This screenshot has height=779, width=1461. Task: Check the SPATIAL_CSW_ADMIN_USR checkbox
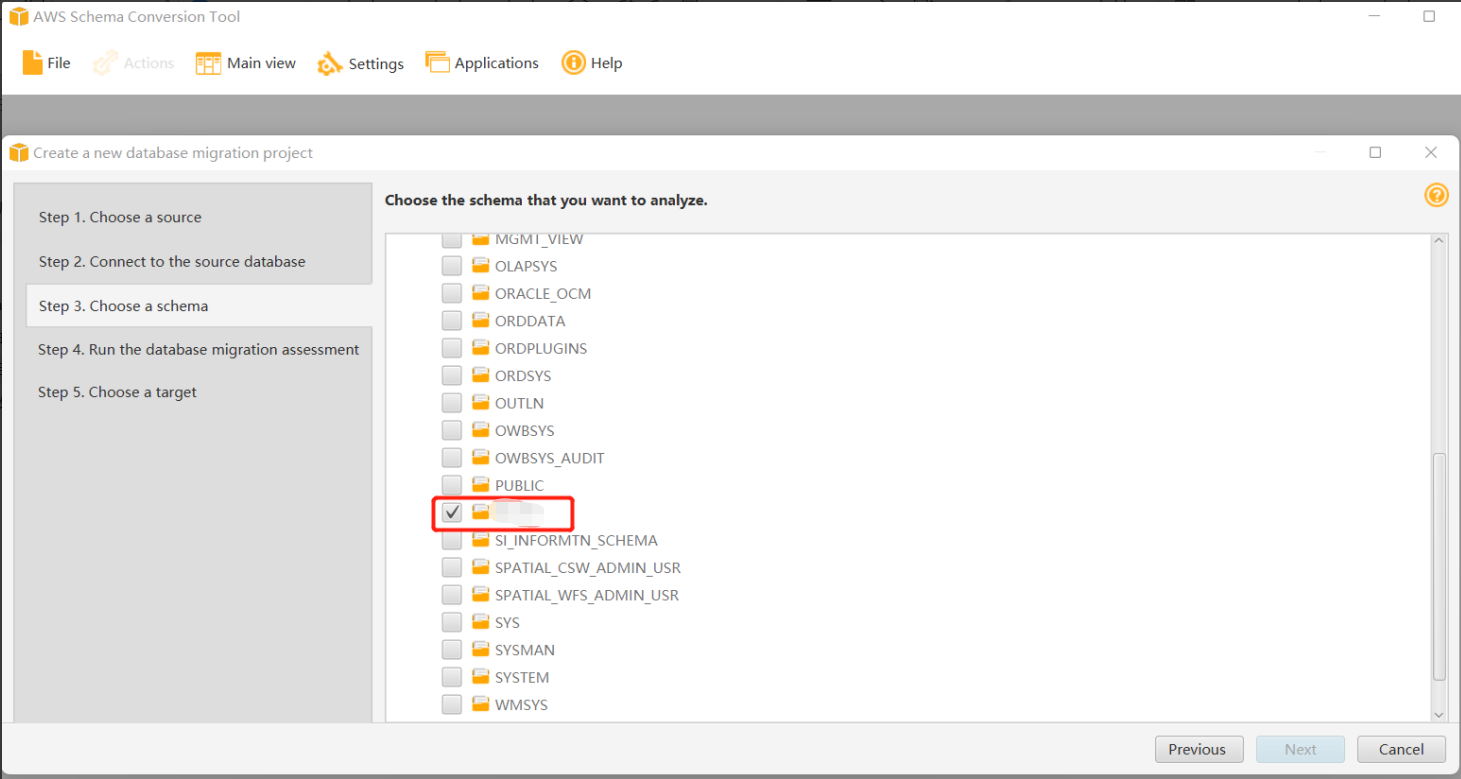[x=452, y=567]
